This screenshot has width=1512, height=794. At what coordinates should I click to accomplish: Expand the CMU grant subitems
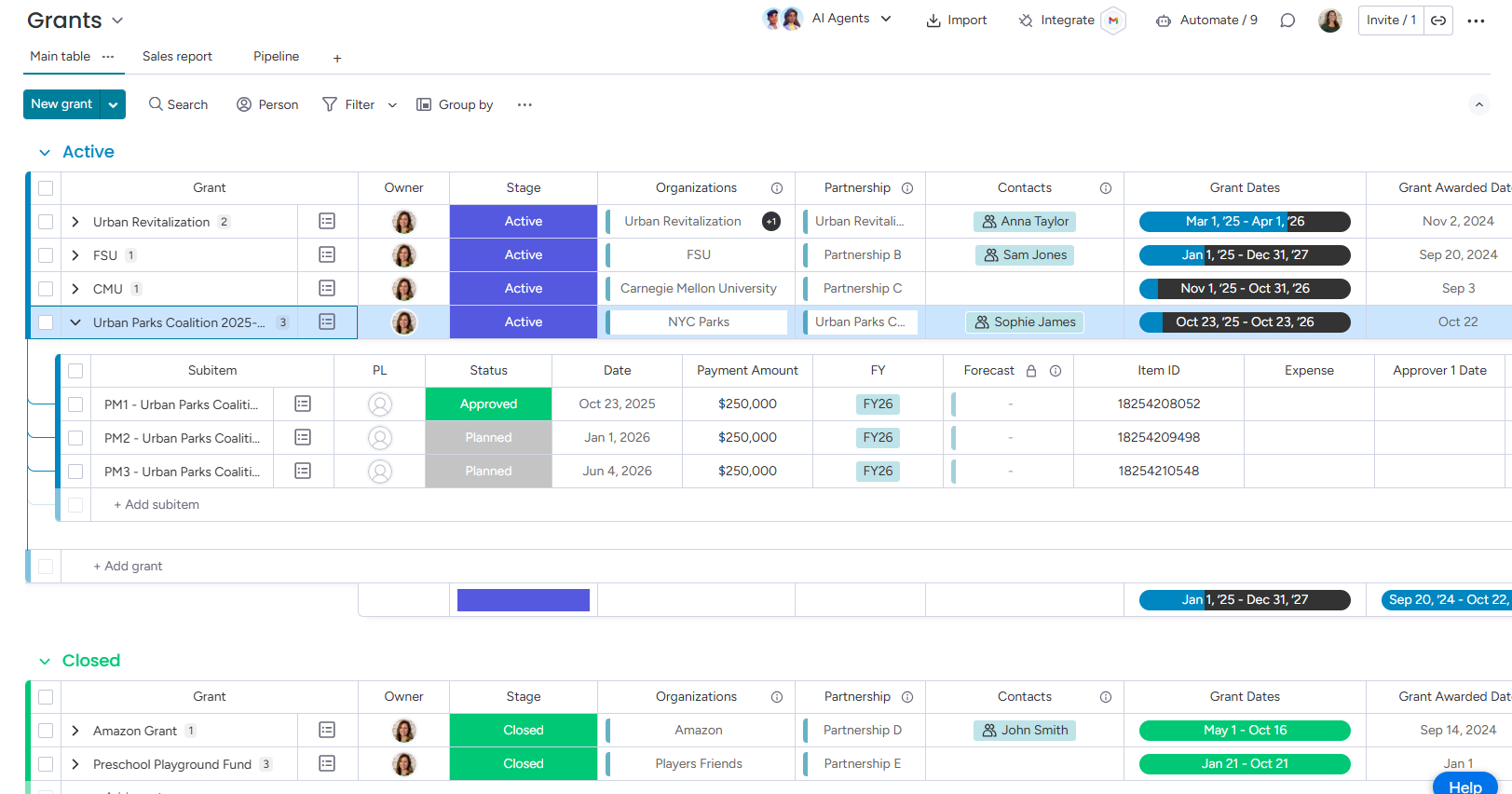(75, 289)
